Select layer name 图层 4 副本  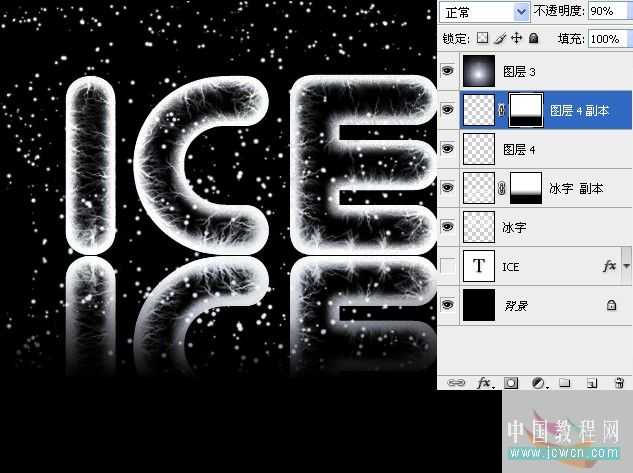point(579,111)
